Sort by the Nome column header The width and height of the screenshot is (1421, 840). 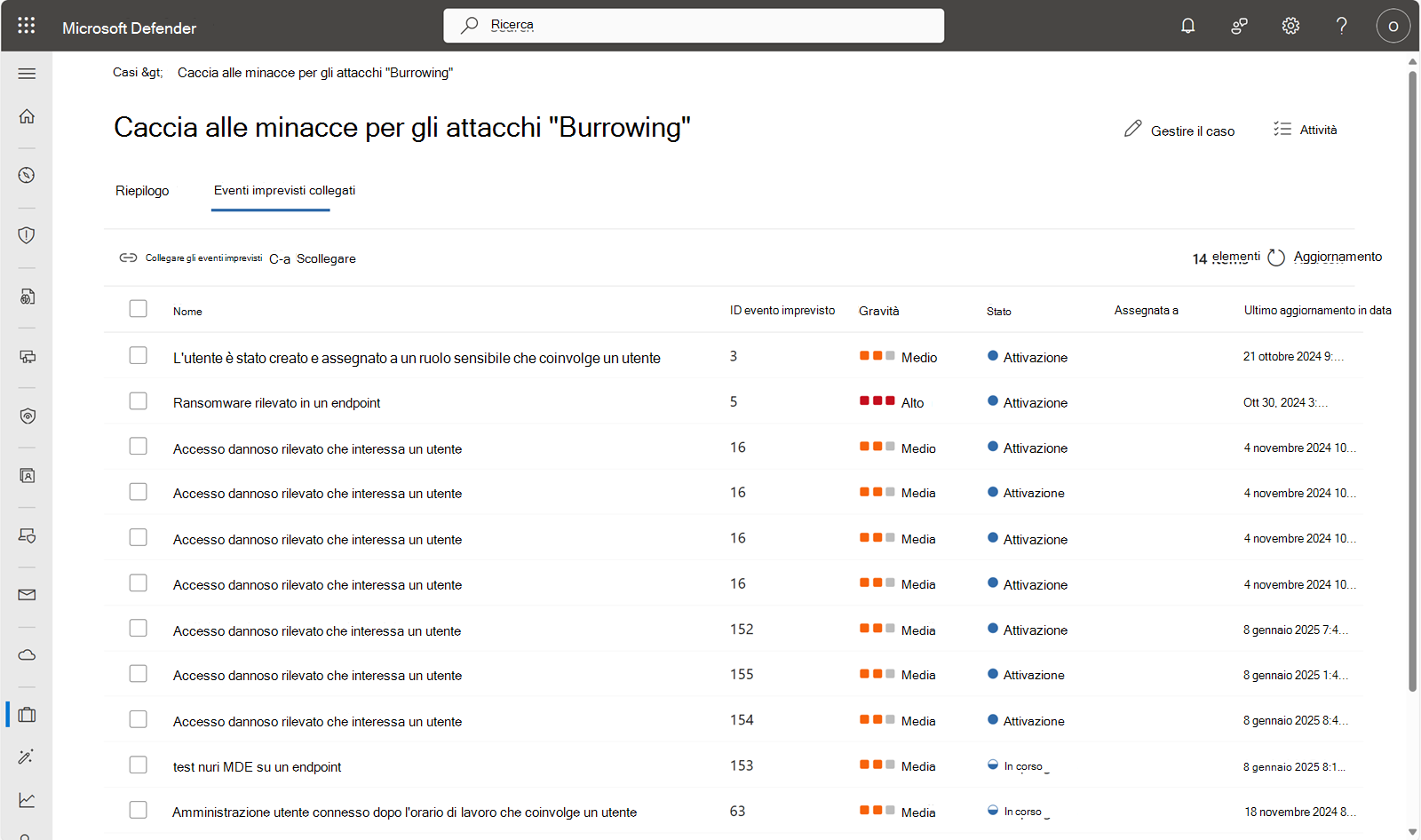(187, 312)
